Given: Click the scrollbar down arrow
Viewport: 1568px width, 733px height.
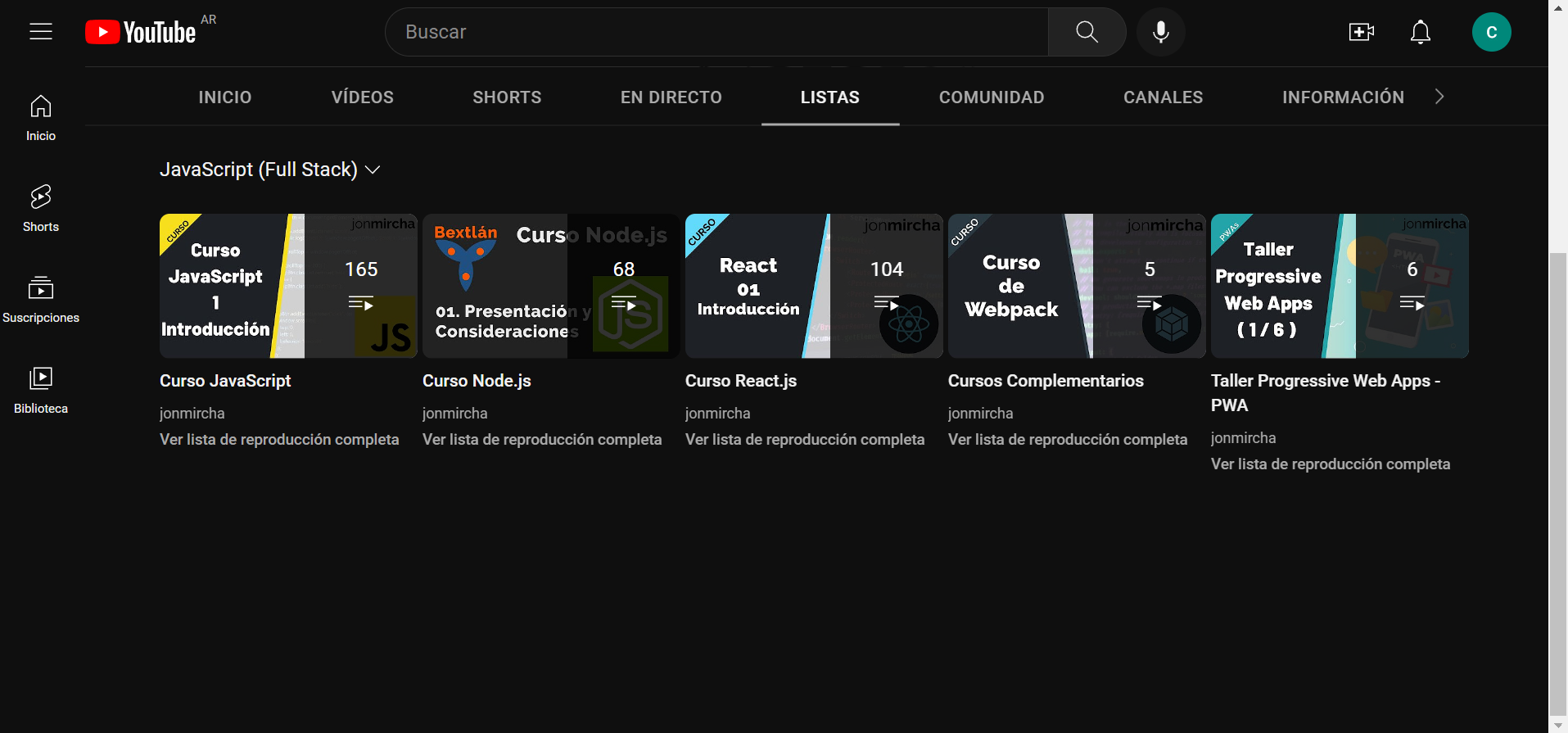Looking at the screenshot, I should 1558,725.
